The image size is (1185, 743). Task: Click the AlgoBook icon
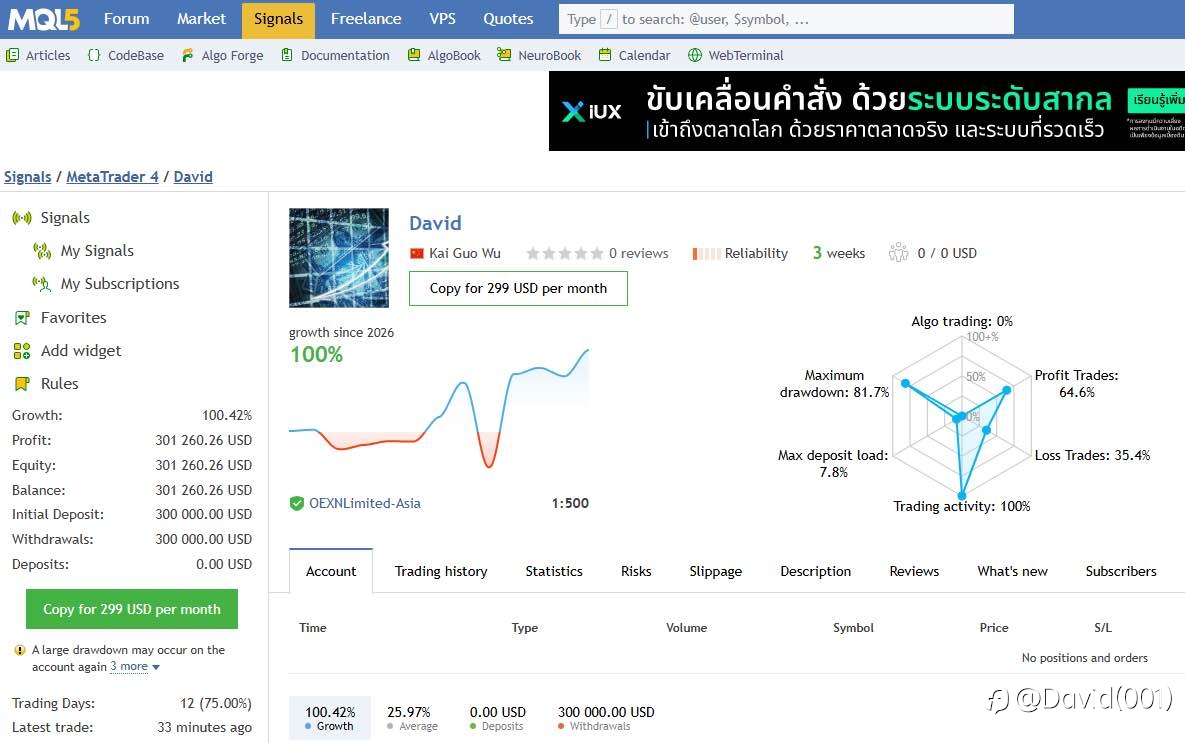tap(413, 55)
